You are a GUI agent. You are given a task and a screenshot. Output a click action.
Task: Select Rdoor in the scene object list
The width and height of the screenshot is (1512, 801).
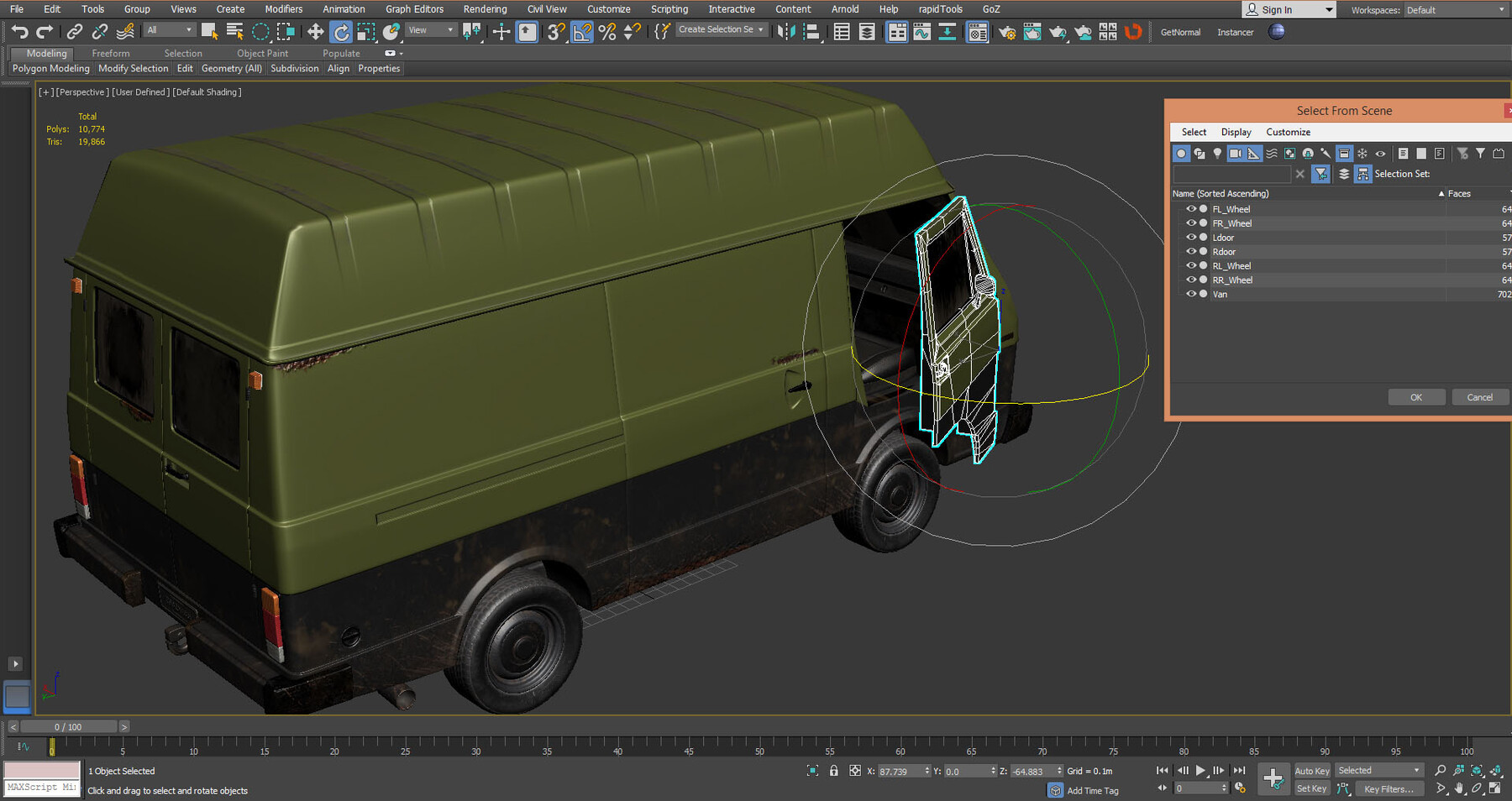[x=1224, y=251]
